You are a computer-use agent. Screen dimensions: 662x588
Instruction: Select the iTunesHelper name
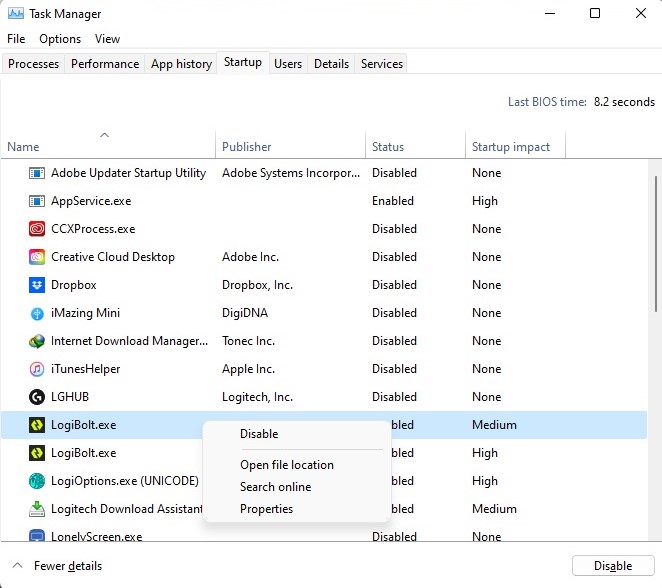[85, 369]
